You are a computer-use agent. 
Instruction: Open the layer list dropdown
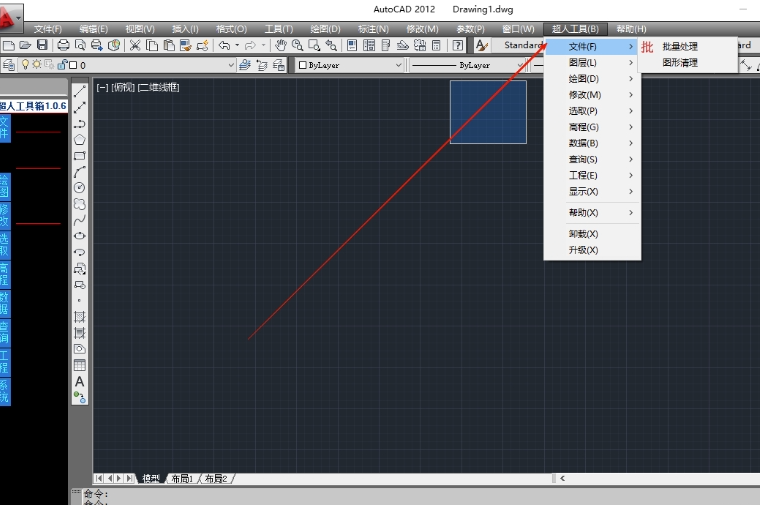(231, 65)
